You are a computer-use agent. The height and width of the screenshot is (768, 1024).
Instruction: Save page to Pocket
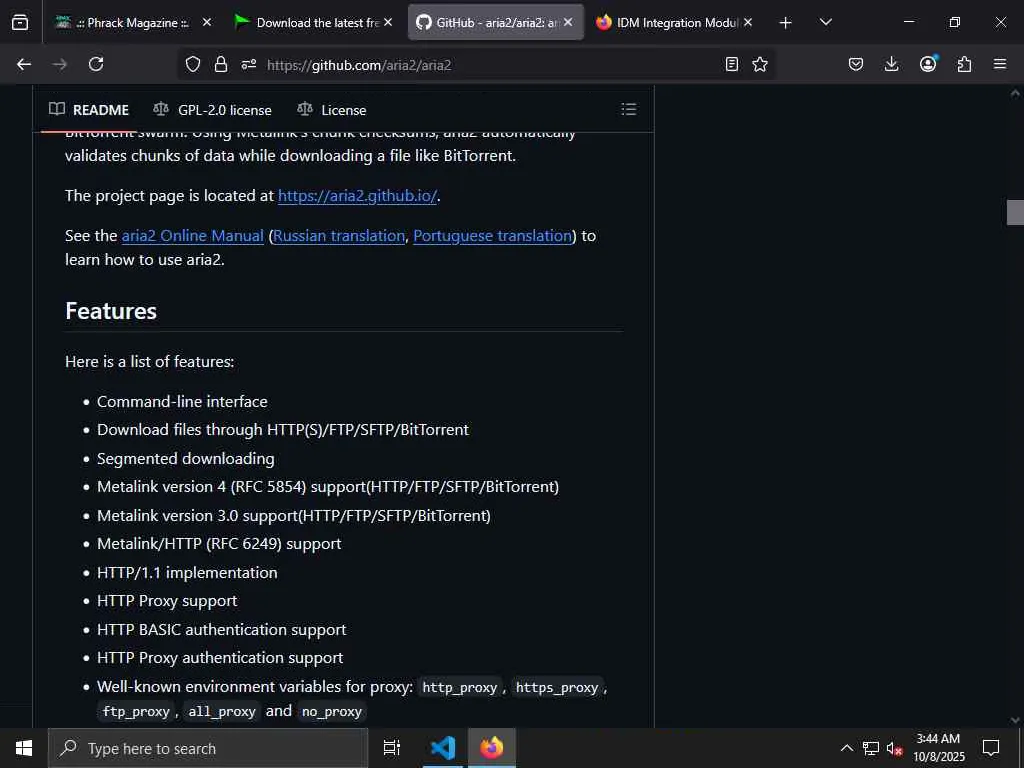[856, 64]
